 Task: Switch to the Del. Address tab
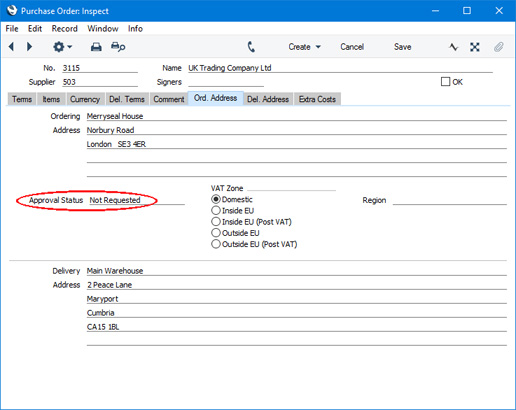(x=268, y=99)
